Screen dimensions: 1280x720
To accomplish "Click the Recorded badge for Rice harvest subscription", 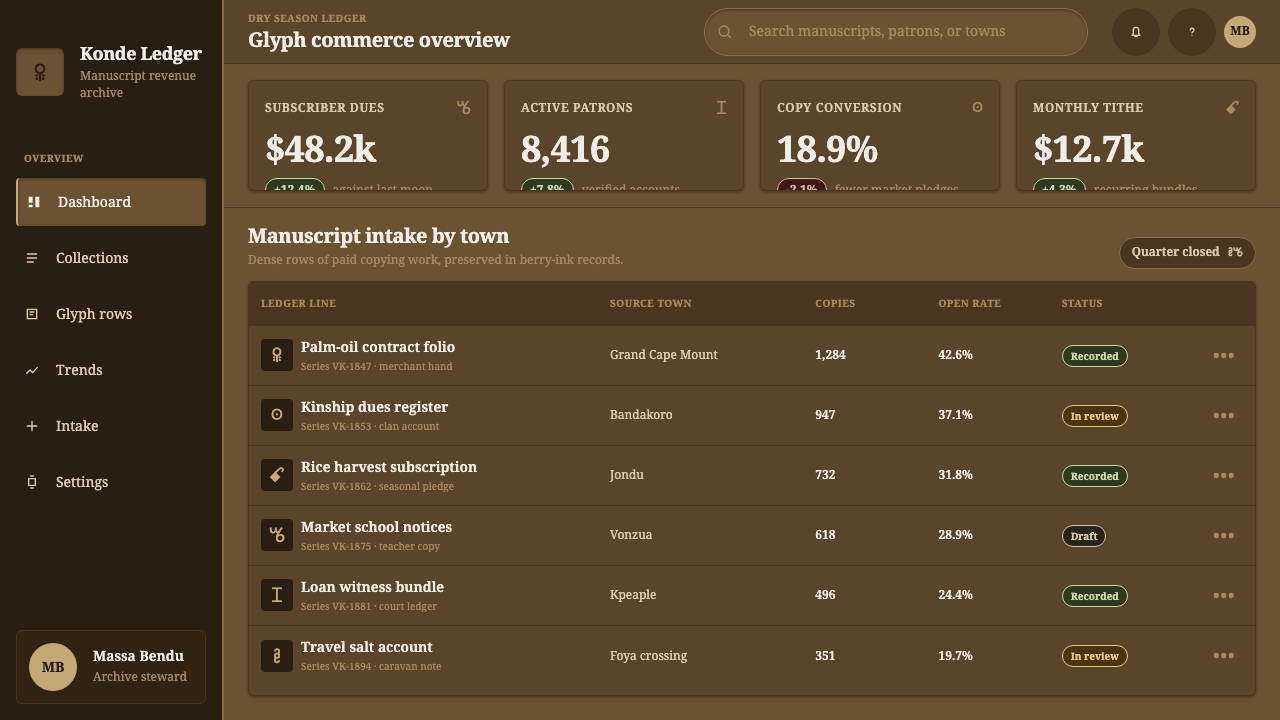I will [1094, 476].
